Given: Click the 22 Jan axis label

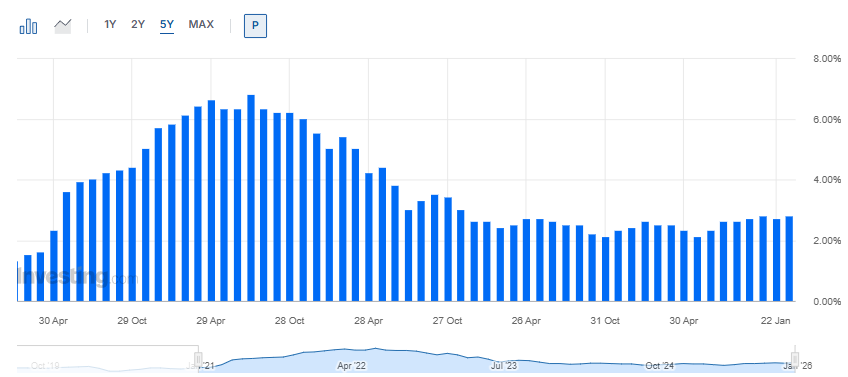Looking at the screenshot, I should tap(776, 321).
